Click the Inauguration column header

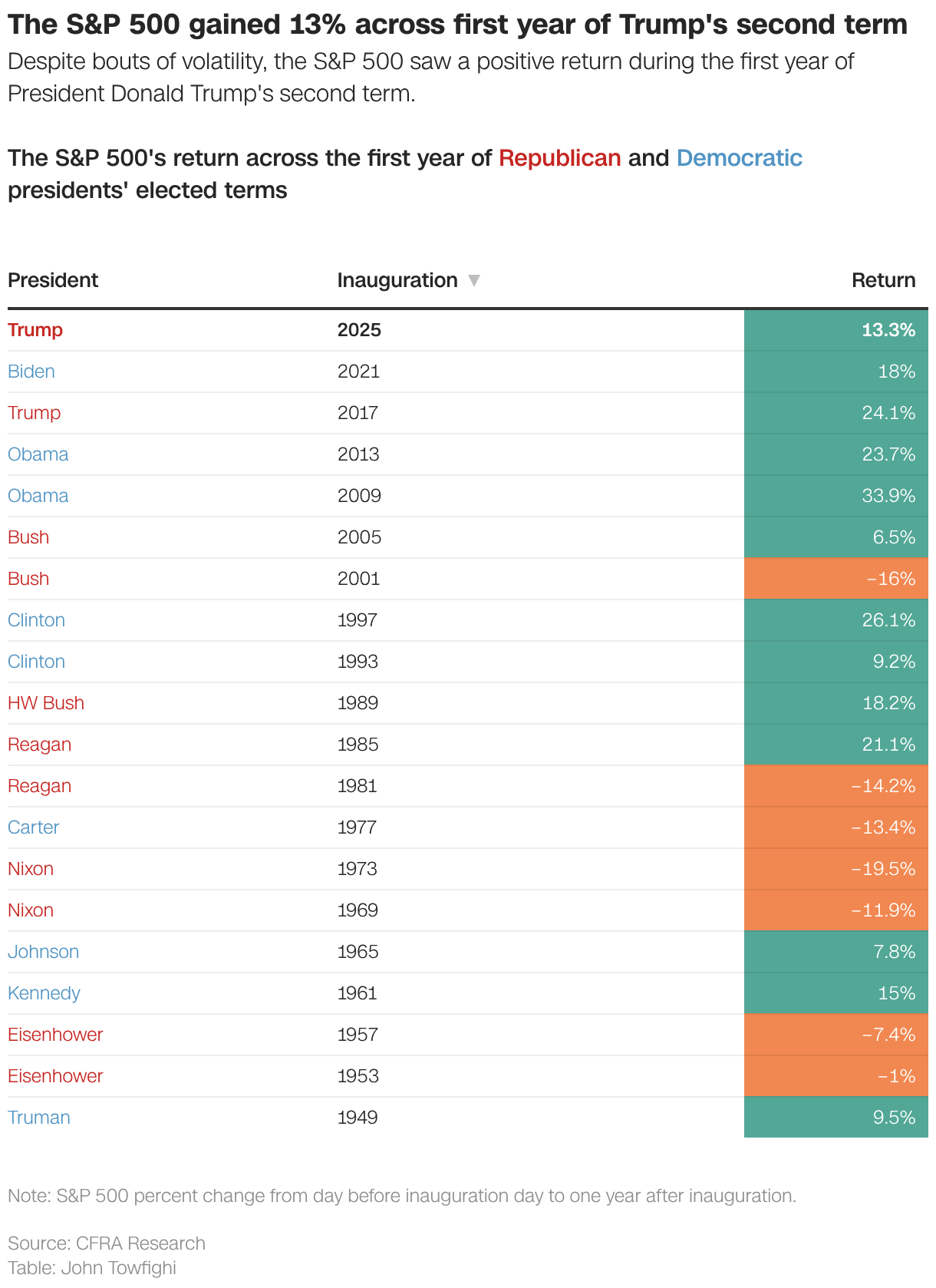click(x=397, y=280)
